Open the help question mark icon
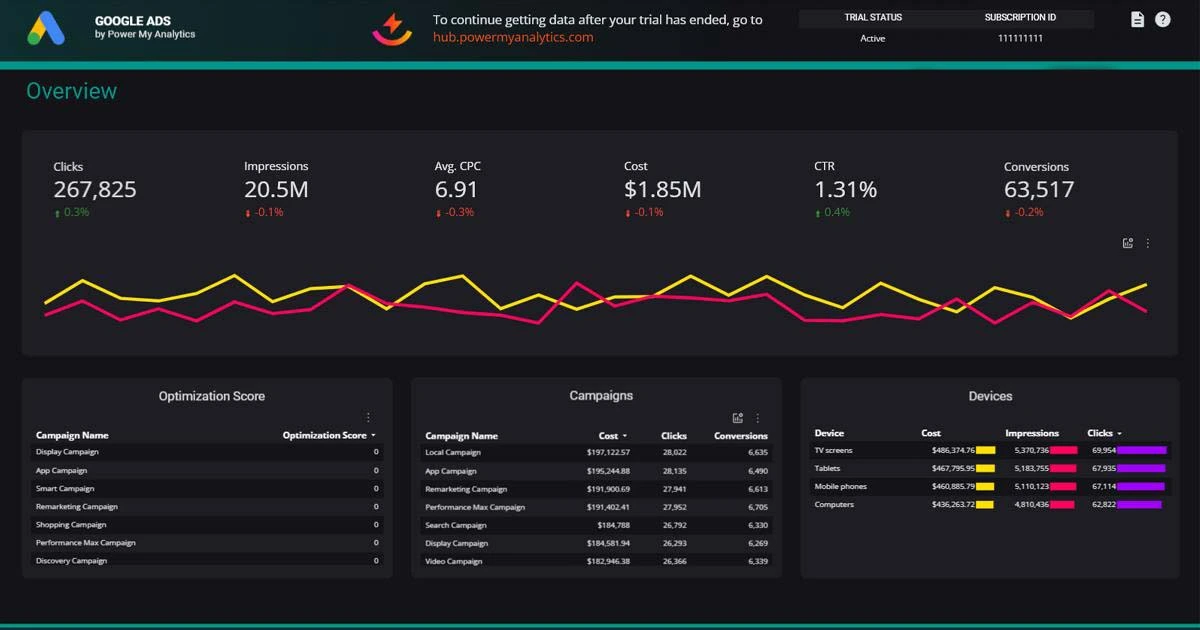This screenshot has width=1200, height=630. pyautogui.click(x=1163, y=20)
